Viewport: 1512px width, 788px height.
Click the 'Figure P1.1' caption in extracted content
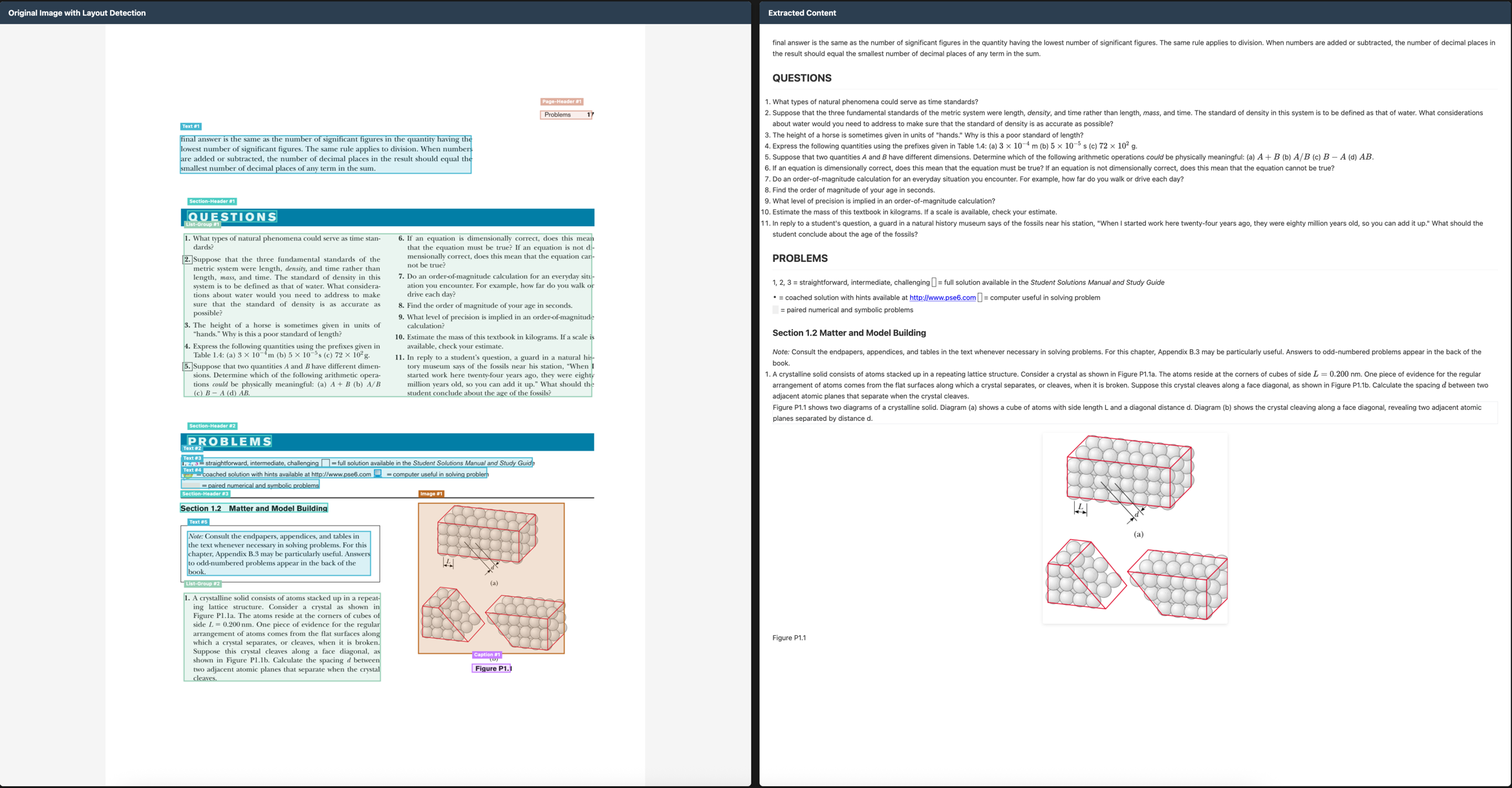pyautogui.click(x=789, y=638)
